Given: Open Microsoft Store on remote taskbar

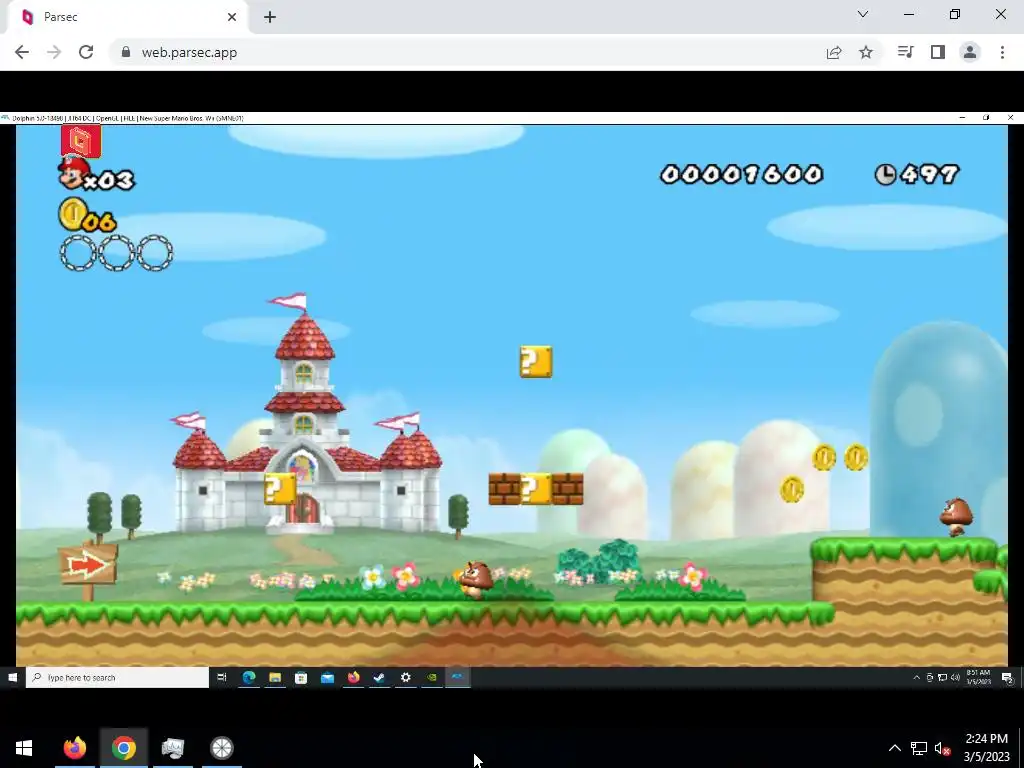Looking at the screenshot, I should click(301, 678).
